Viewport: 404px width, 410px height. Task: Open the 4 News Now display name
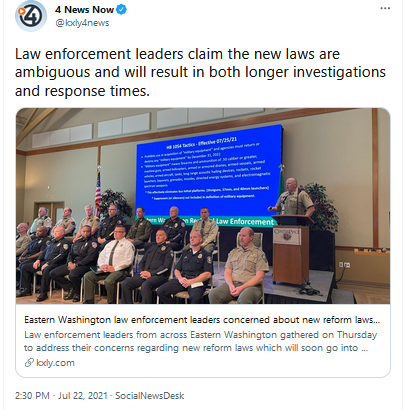[x=84, y=10]
